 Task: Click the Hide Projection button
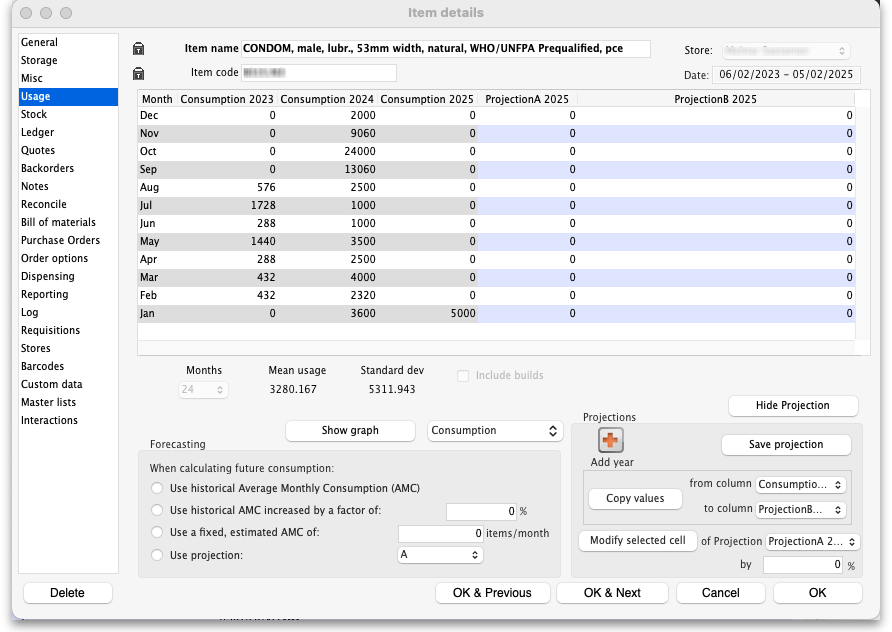click(x=792, y=406)
